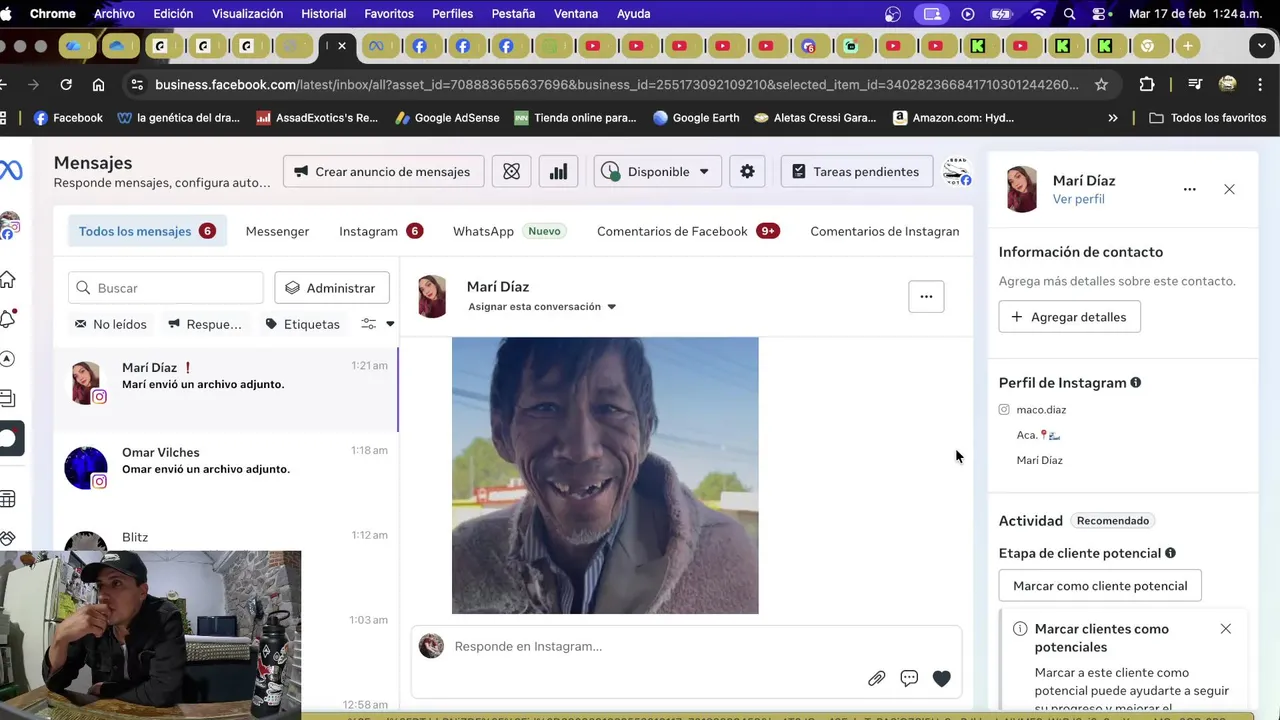The height and width of the screenshot is (720, 1280).
Task: Filter by Respuestas sponsored messages
Action: pos(204,324)
